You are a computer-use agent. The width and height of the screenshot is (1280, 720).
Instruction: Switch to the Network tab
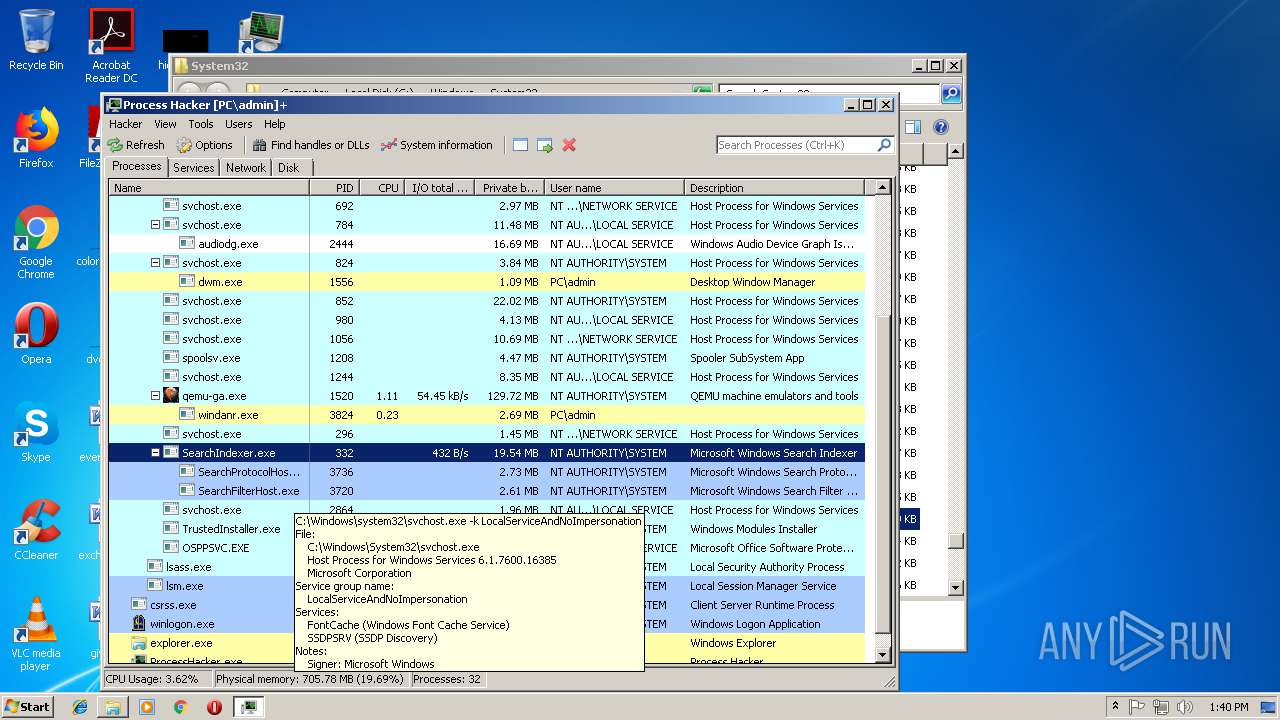coord(246,168)
